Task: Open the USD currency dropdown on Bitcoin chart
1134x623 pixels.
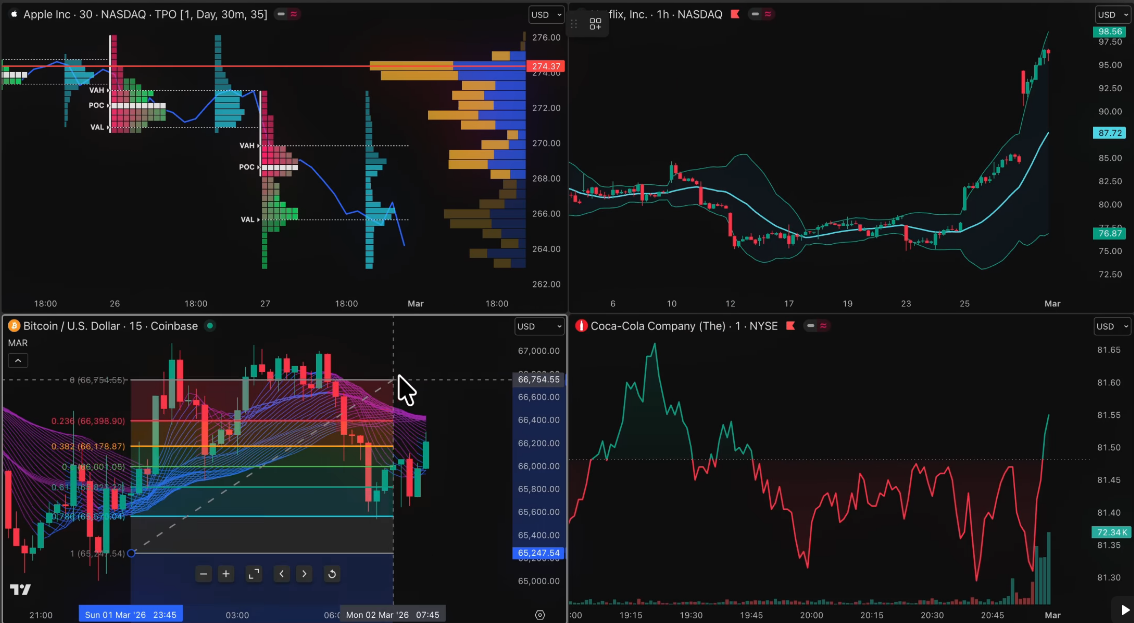Action: [540, 326]
